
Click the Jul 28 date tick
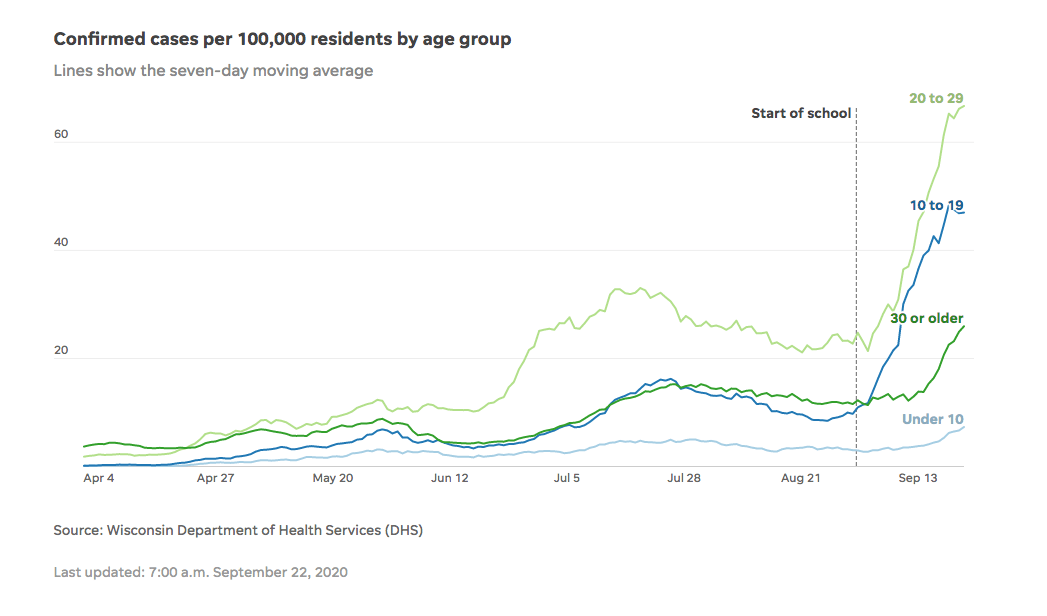point(683,478)
